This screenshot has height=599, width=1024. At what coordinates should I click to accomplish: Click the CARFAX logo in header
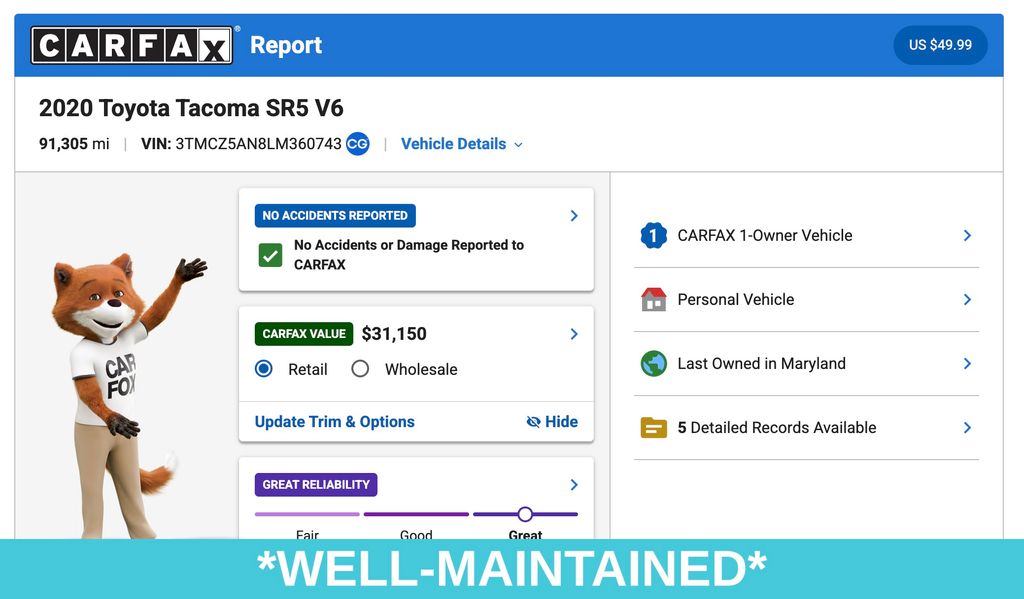point(132,45)
